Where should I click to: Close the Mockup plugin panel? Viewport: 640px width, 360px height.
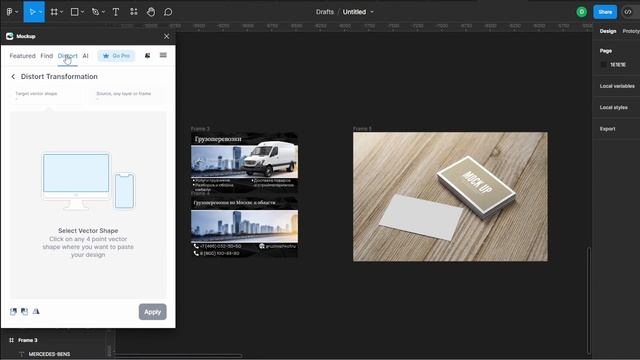pyautogui.click(x=167, y=36)
